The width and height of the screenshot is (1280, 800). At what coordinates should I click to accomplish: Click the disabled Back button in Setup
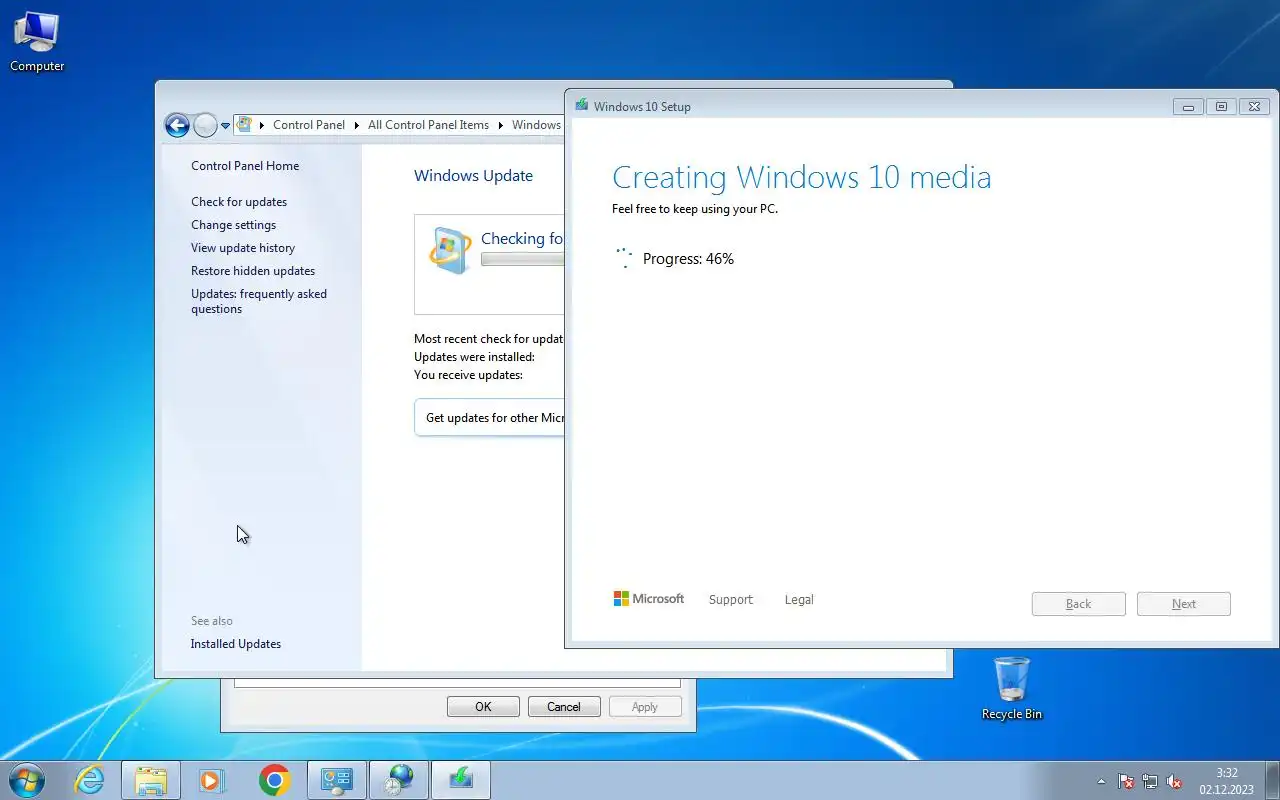[1079, 604]
